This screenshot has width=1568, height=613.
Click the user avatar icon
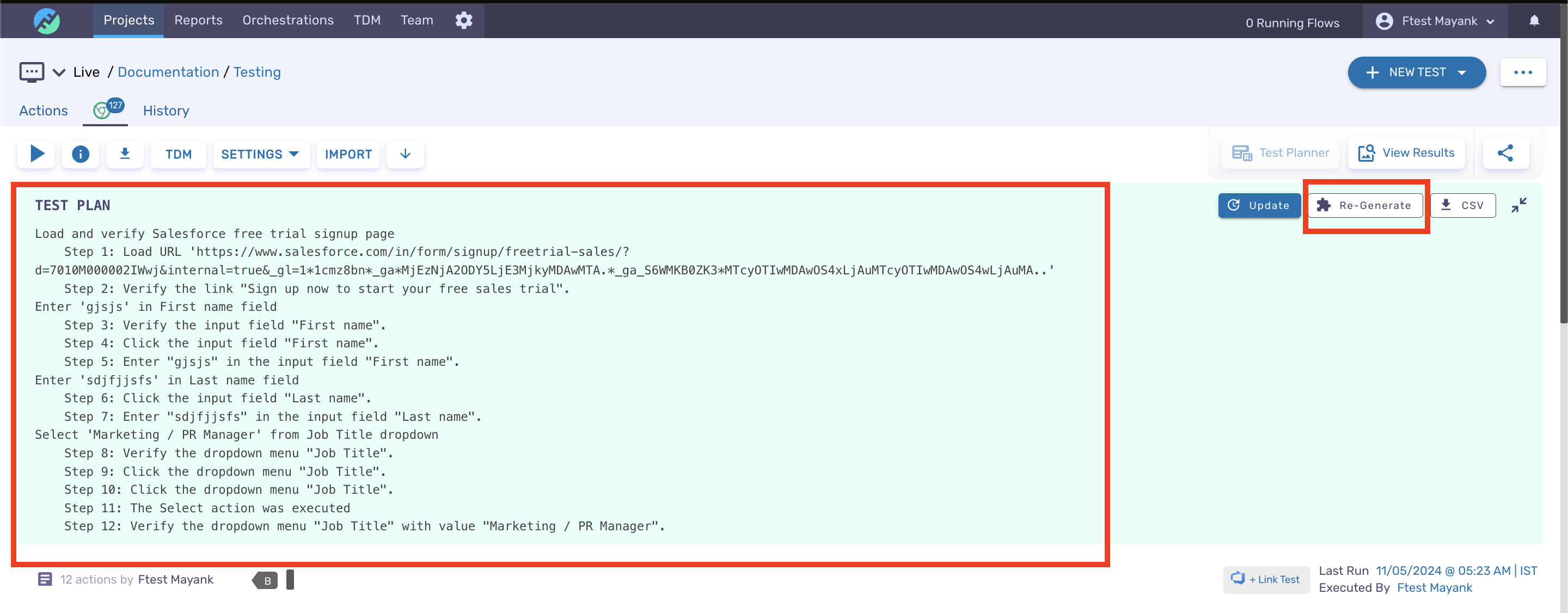tap(1384, 21)
